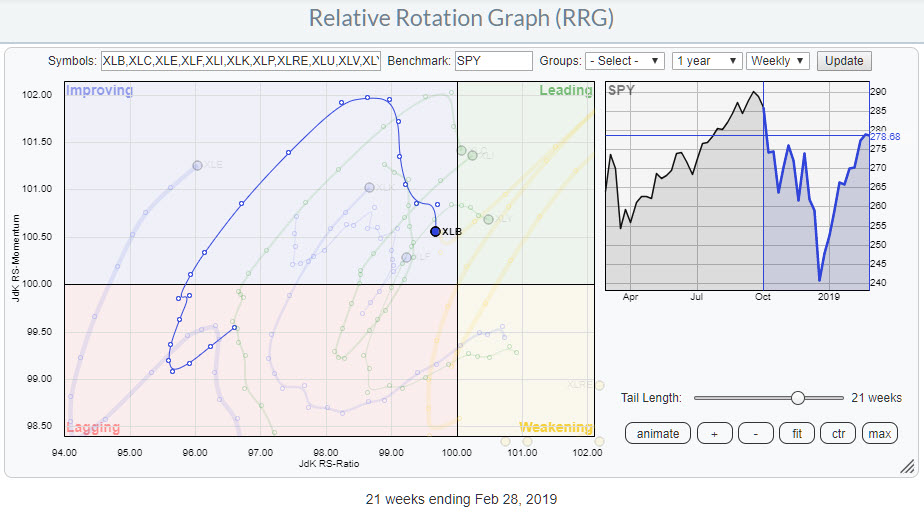This screenshot has height=512, width=924.
Task: Click the Tail Length slider handle
Action: coord(797,398)
